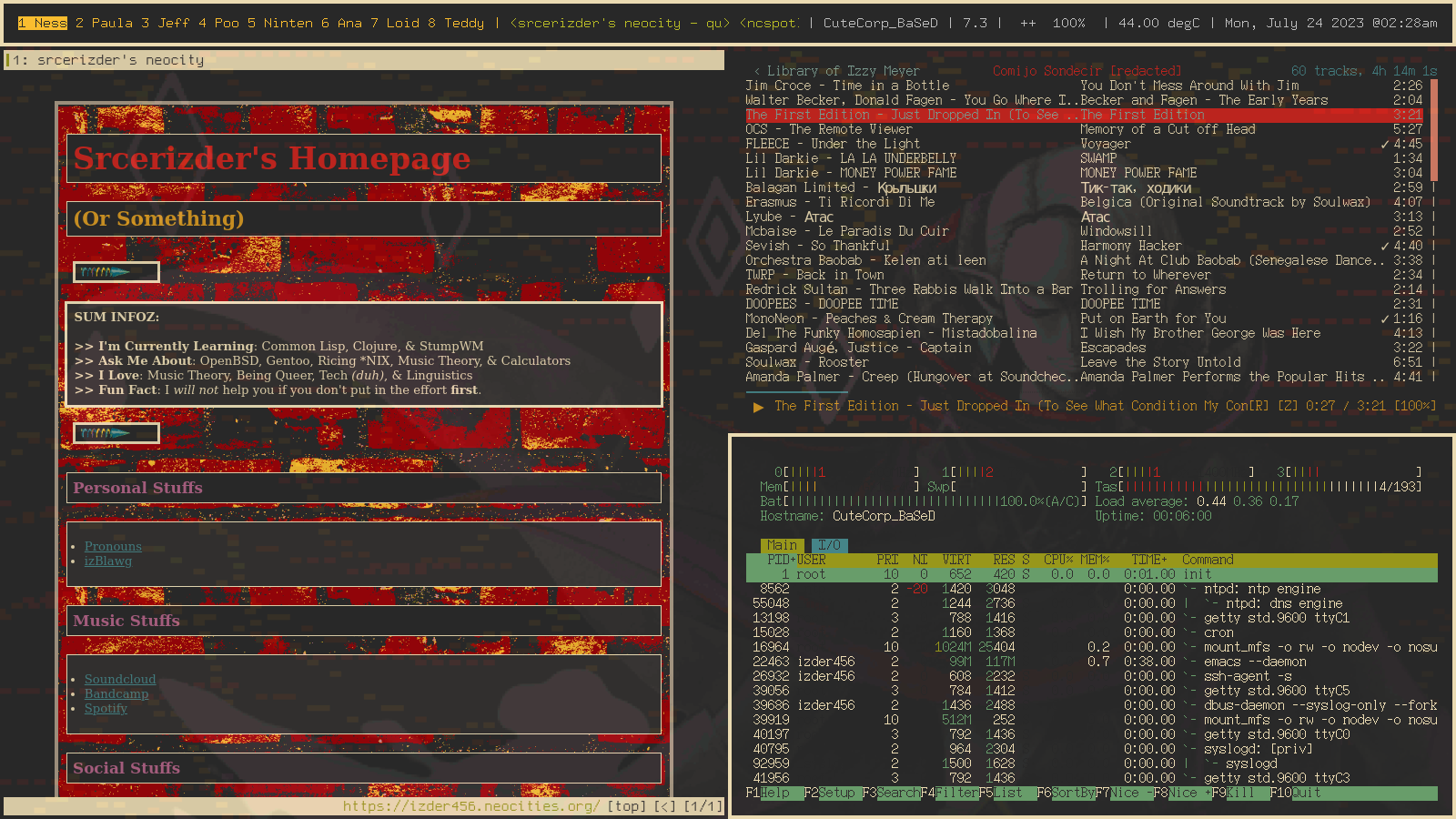Screen dimensions: 1456x819
Task: Sort by the CPU% column header
Action: pyautogui.click(x=1057, y=560)
